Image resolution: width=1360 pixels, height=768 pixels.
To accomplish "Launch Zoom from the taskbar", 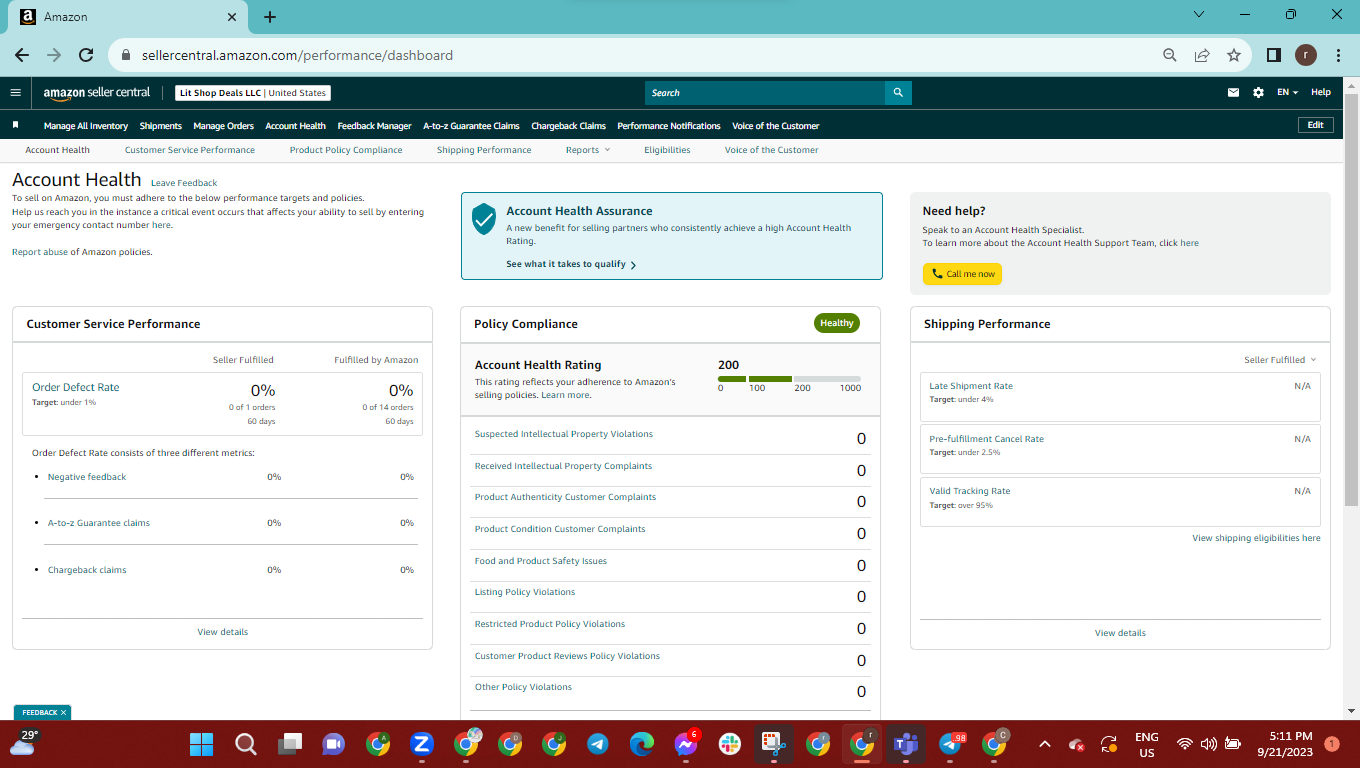I will pyautogui.click(x=421, y=744).
